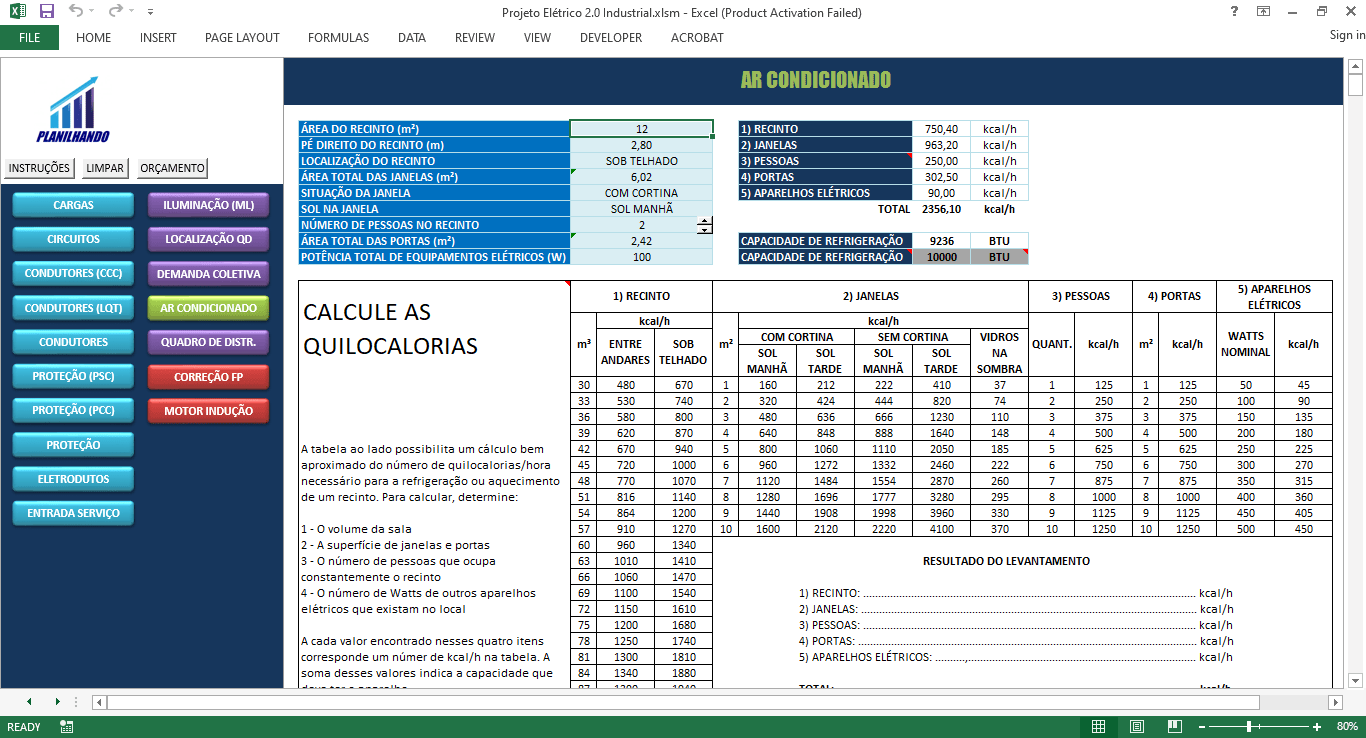Click the zoom in plus button
1366x738 pixels.
point(1317,727)
